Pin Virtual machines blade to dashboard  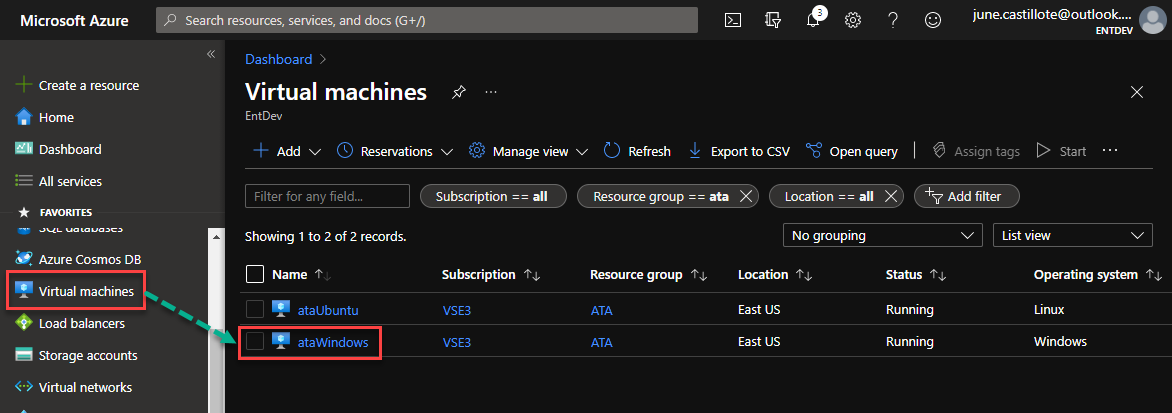click(x=458, y=92)
